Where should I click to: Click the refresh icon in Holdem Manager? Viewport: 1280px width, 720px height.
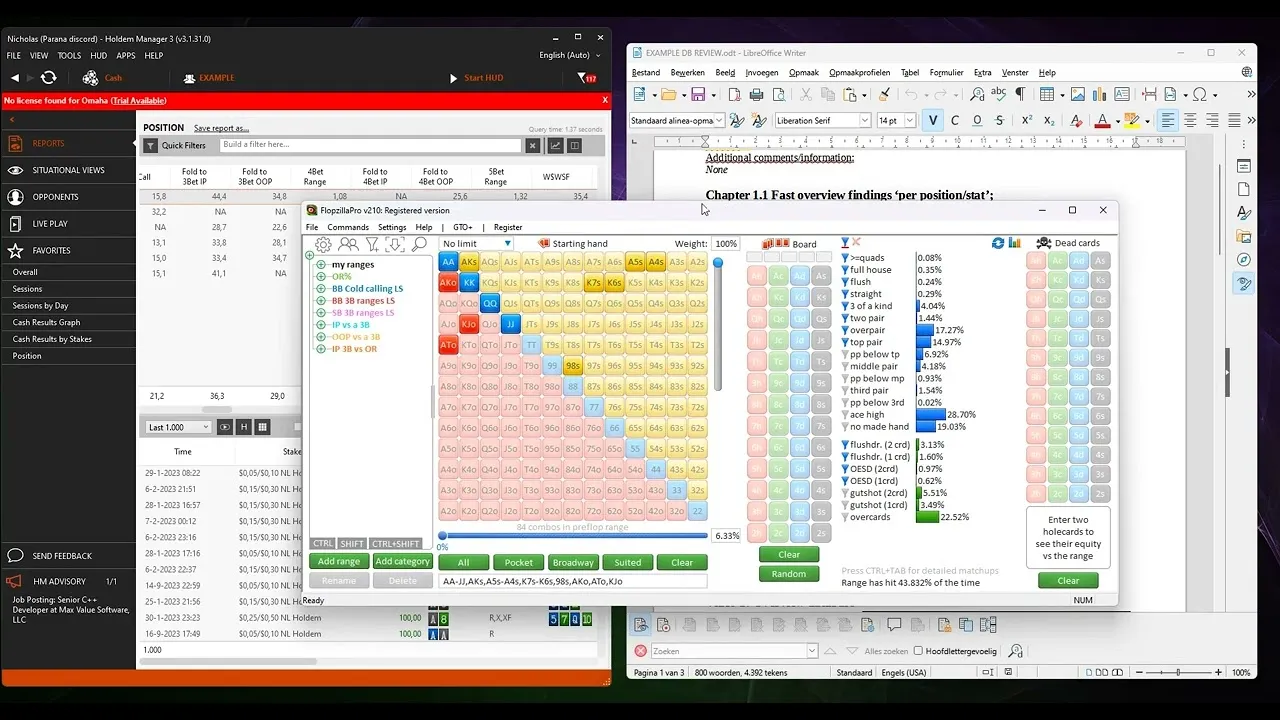pyautogui.click(x=48, y=78)
